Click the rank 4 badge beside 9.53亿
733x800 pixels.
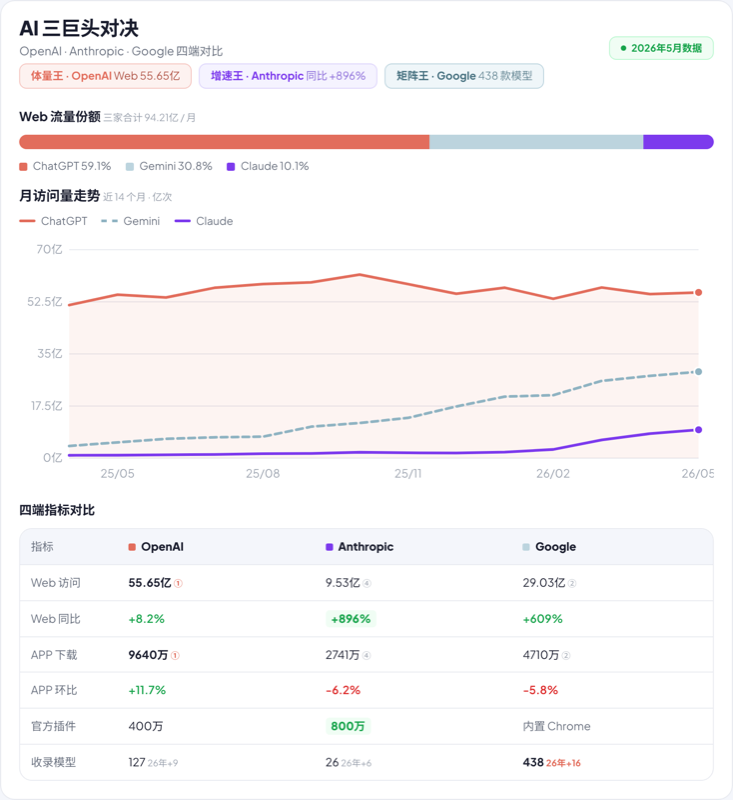coord(367,583)
